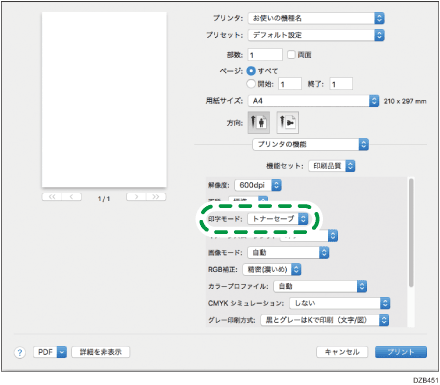Viewport: 440px width, 385px height.
Task: Click the 1 / 1 page counter
Action: click(x=104, y=199)
